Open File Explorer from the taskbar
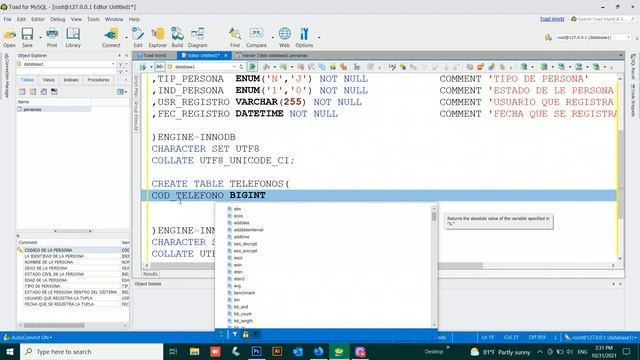This screenshot has width=640, height=360. pyautogui.click(x=194, y=351)
